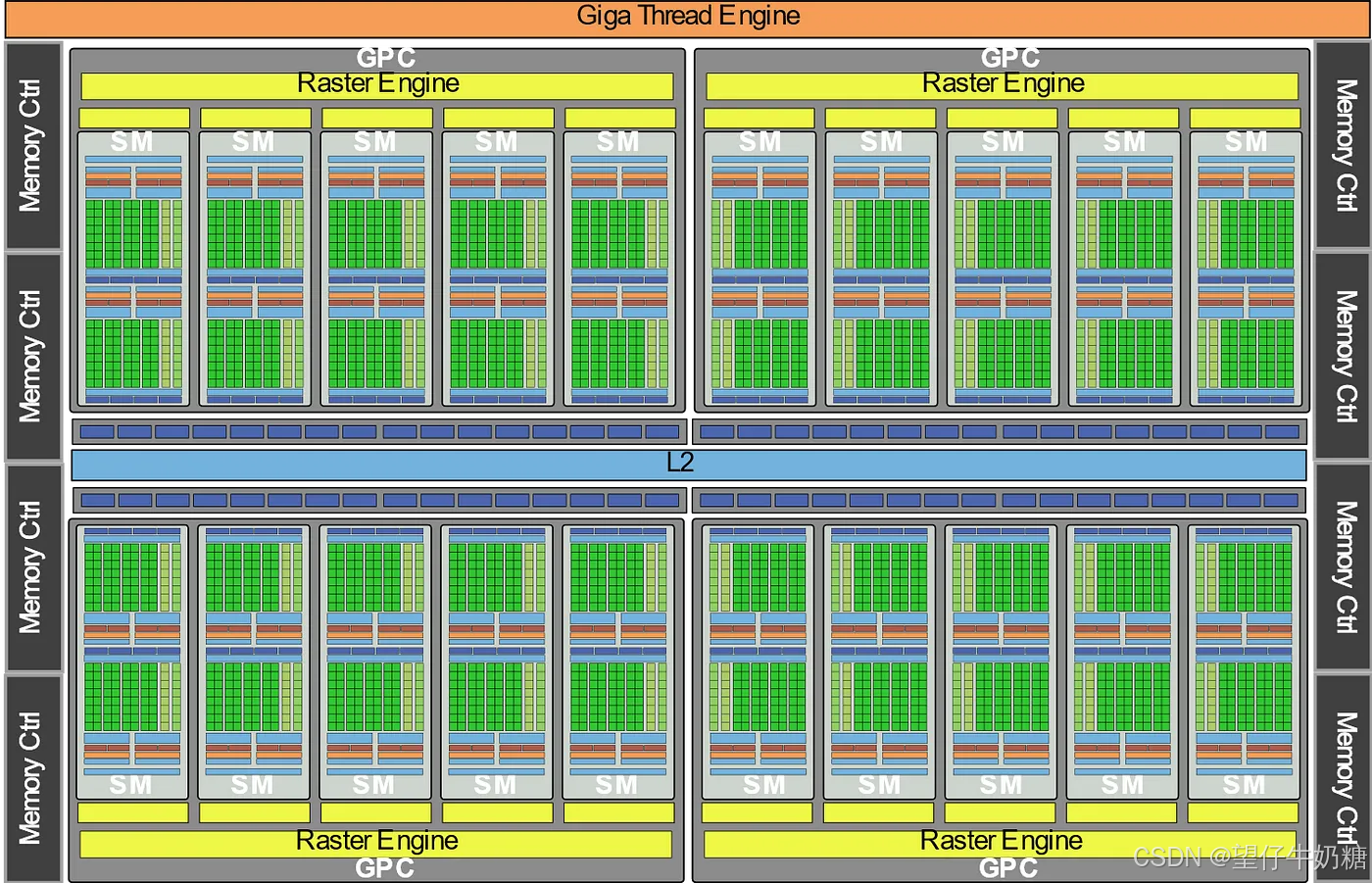Click the second Memory Ctrl block on left side

(33, 357)
